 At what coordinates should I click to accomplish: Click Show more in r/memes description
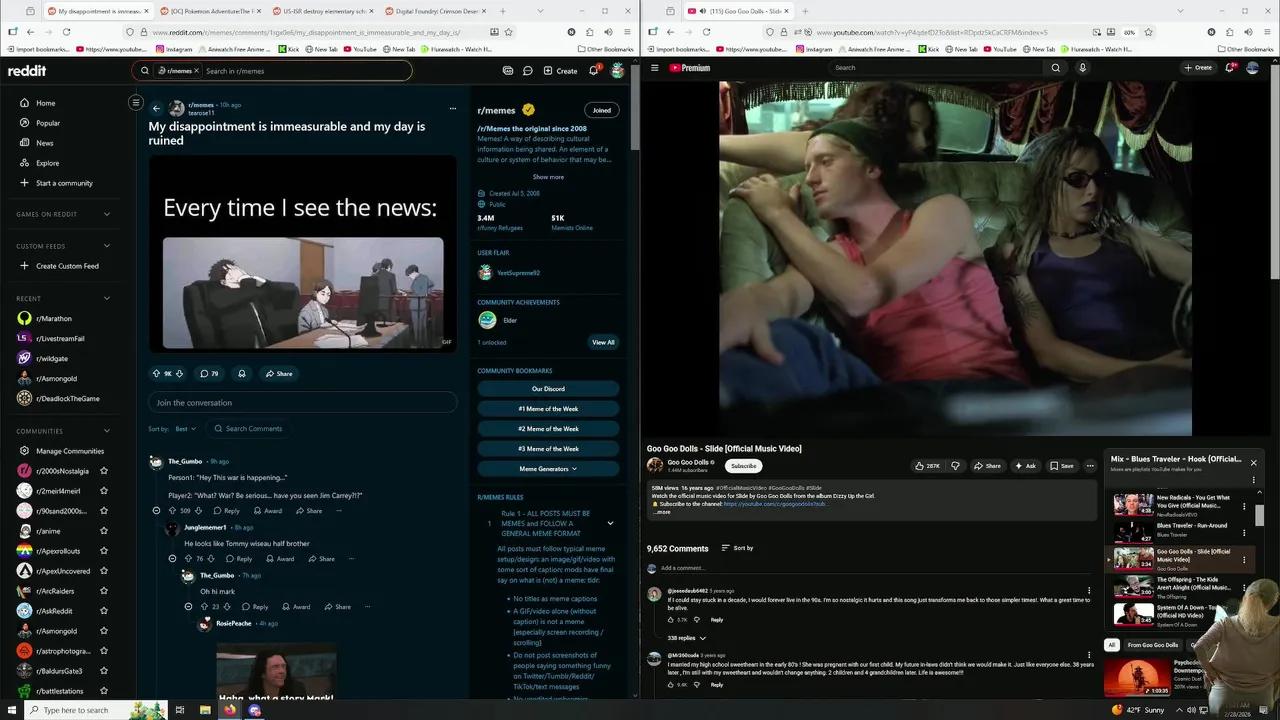click(548, 177)
